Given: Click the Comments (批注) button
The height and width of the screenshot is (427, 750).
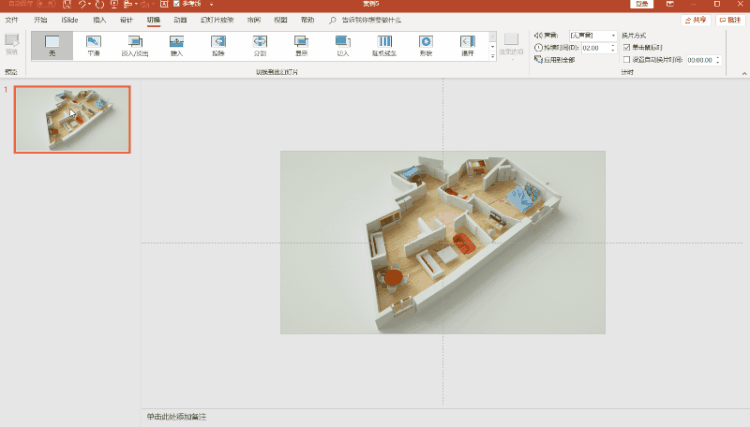Looking at the screenshot, I should (x=730, y=20).
